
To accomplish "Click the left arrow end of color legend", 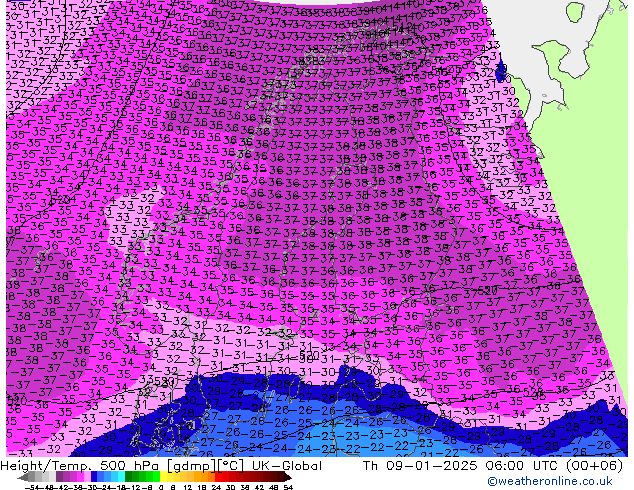I will pos(23,477).
